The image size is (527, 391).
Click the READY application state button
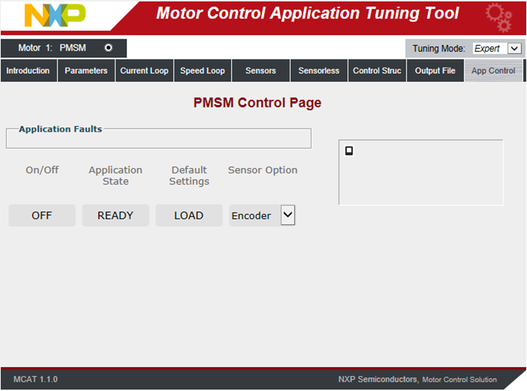[x=115, y=216]
